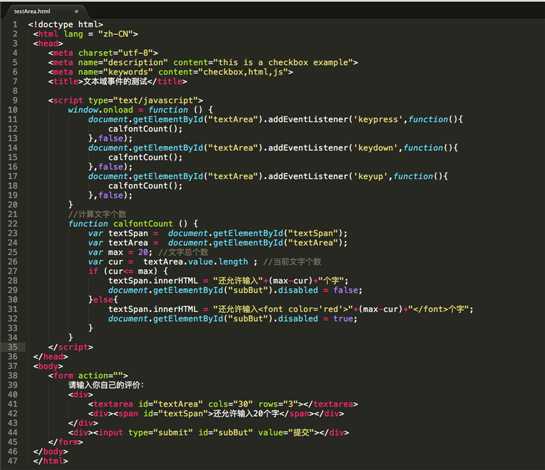Click window.onload on line 10
545x470 pixels.
coord(100,110)
